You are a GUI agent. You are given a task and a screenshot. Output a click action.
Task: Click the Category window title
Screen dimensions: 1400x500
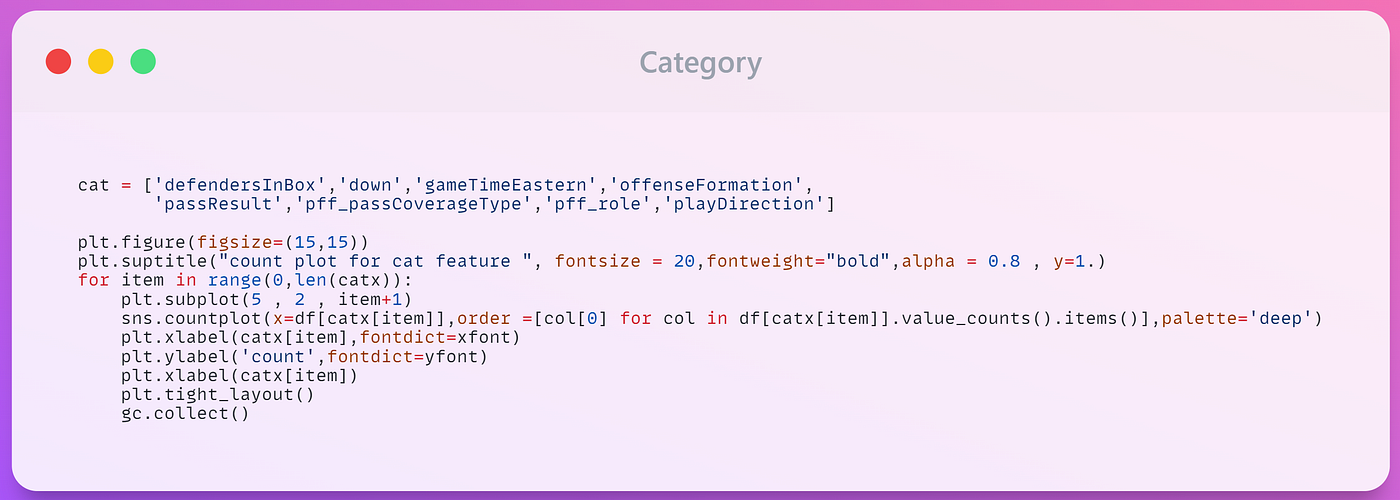(700, 63)
